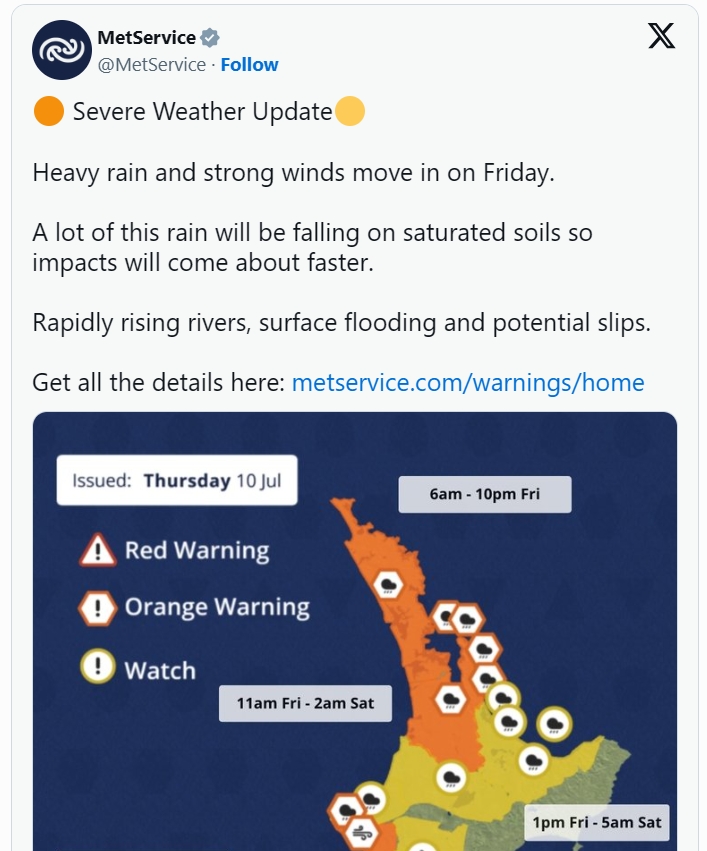Click the wind warning hexagon on map
The width and height of the screenshot is (707, 851).
click(362, 832)
